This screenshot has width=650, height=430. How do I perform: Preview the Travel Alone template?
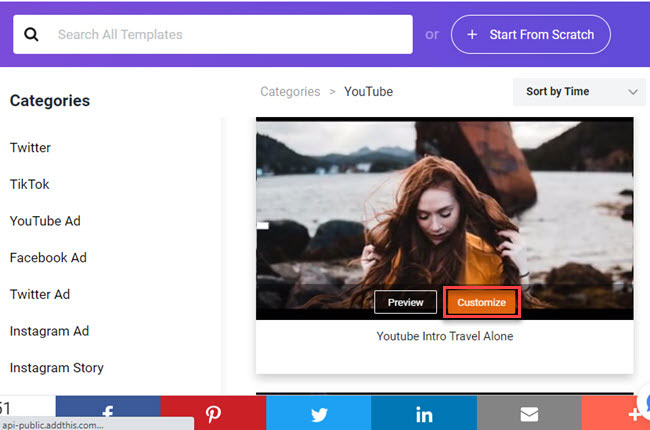point(405,302)
